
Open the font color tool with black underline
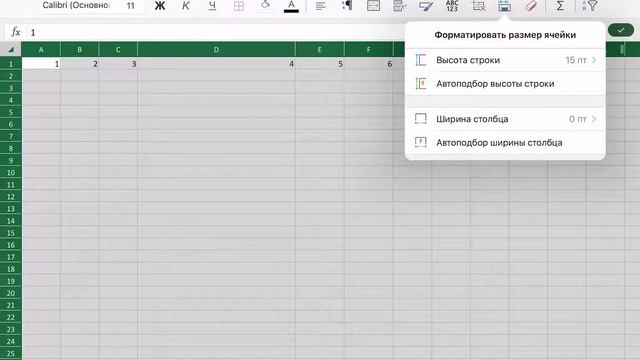291,6
